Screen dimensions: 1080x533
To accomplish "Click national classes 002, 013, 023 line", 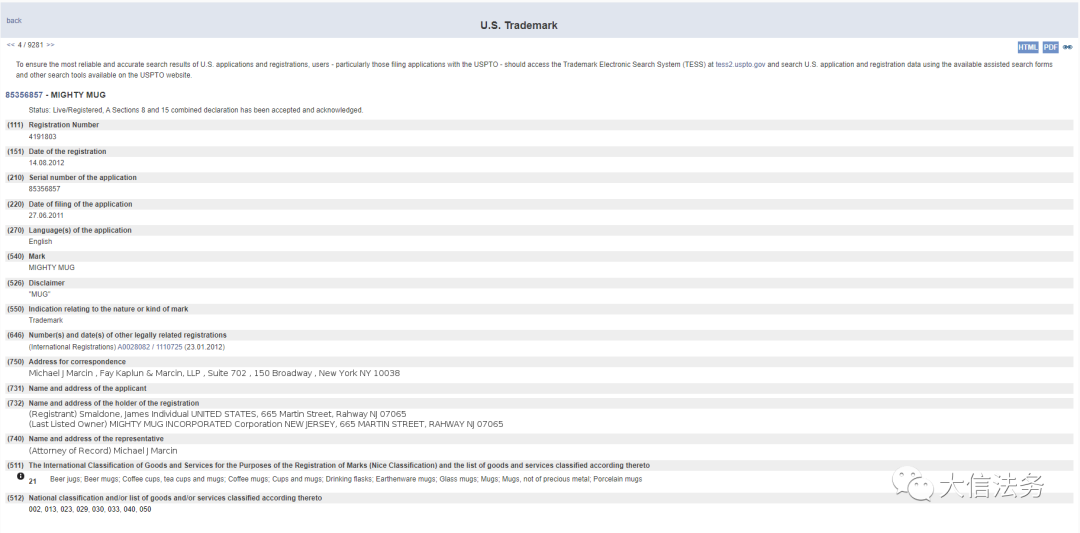I will pos(90,510).
